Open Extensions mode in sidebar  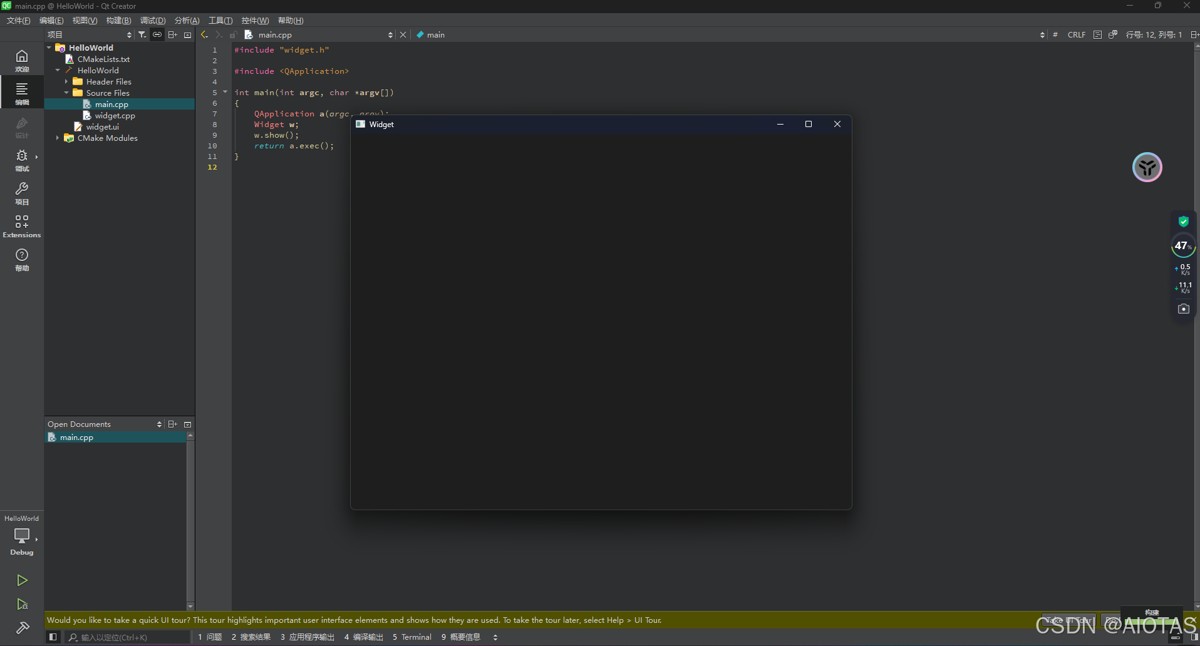[22, 225]
